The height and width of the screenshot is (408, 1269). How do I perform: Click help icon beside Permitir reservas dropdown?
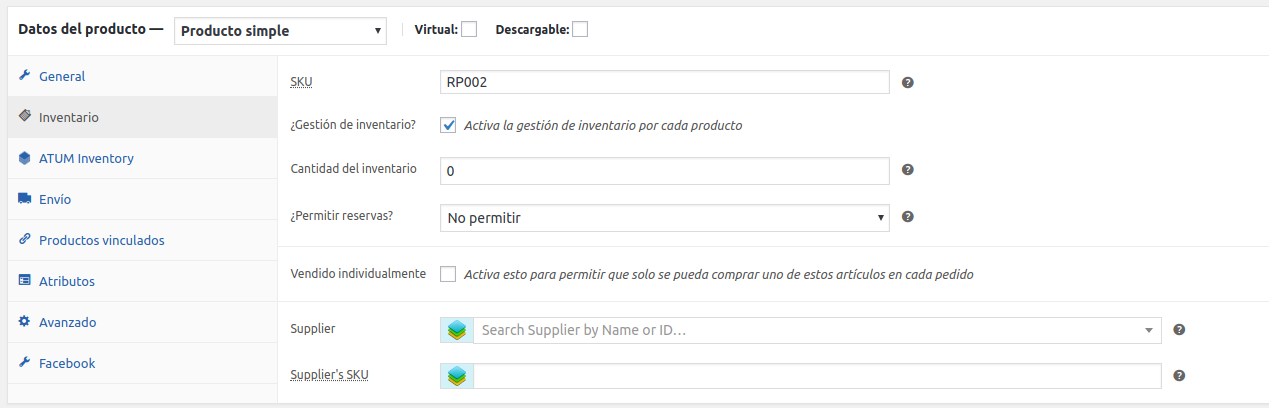coord(908,216)
